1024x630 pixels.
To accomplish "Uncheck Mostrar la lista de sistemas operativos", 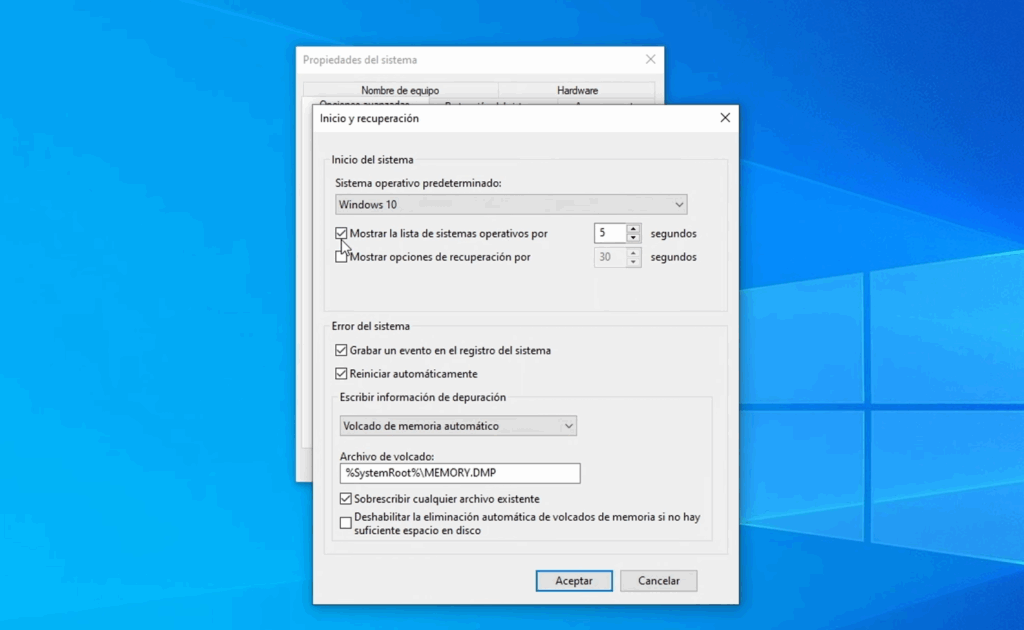I will (341, 233).
